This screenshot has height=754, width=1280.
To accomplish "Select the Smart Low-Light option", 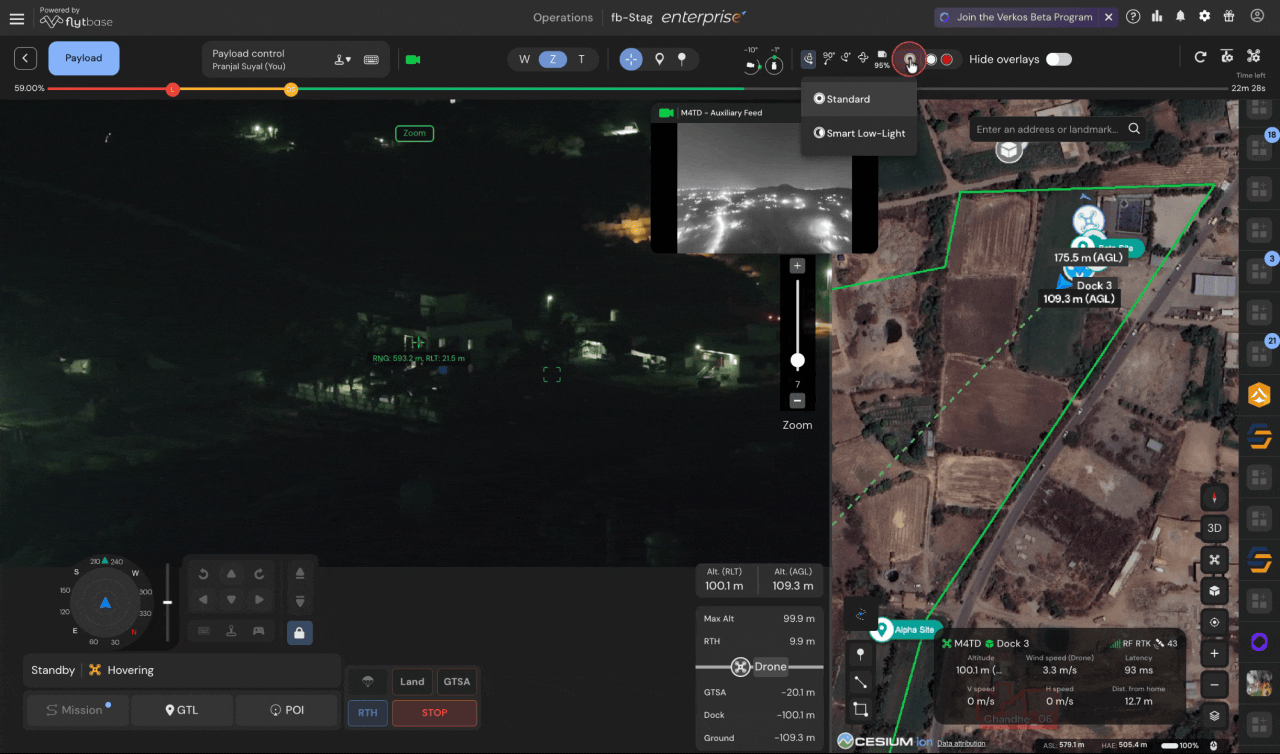I will 859,133.
